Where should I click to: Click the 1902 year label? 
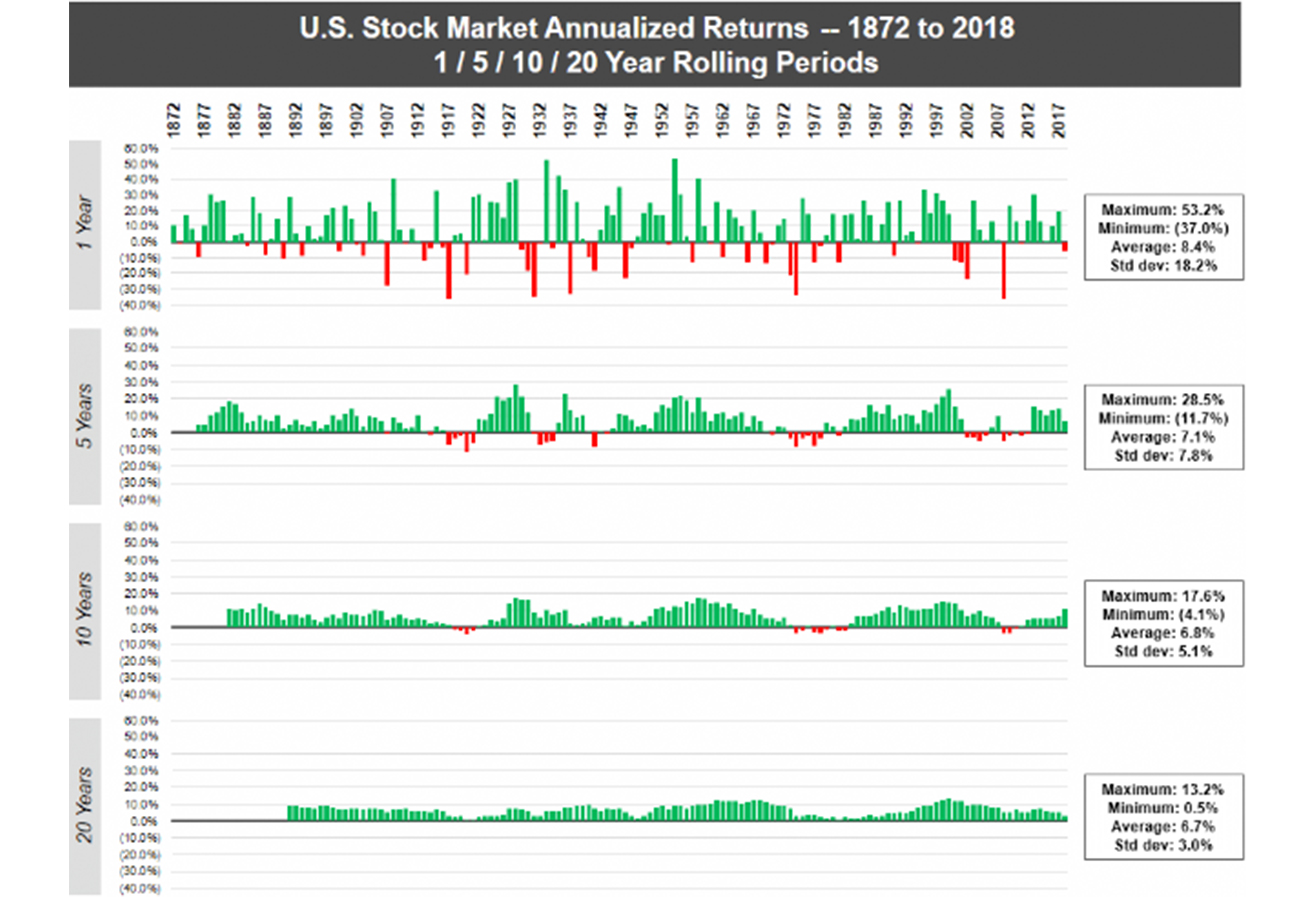[x=357, y=119]
